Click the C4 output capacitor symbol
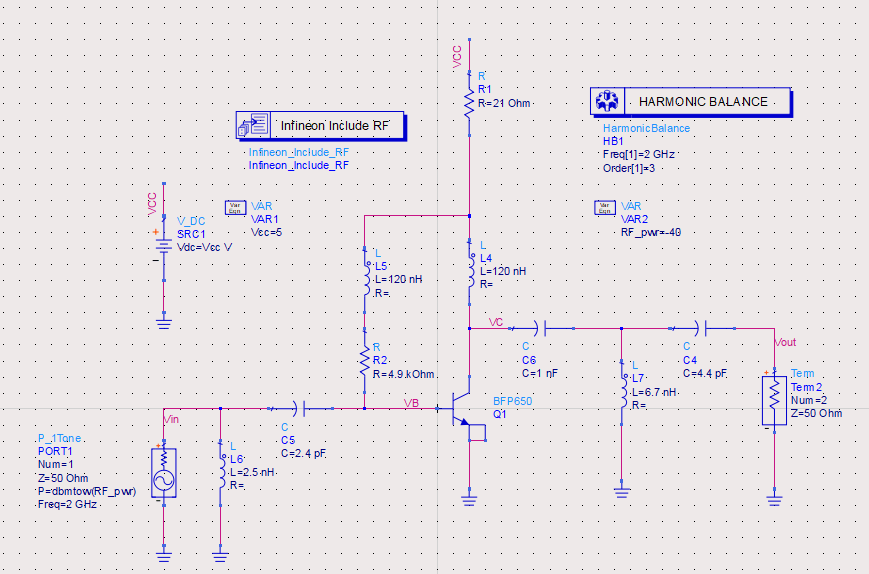Screen dimensions: 869x574 point(706,327)
